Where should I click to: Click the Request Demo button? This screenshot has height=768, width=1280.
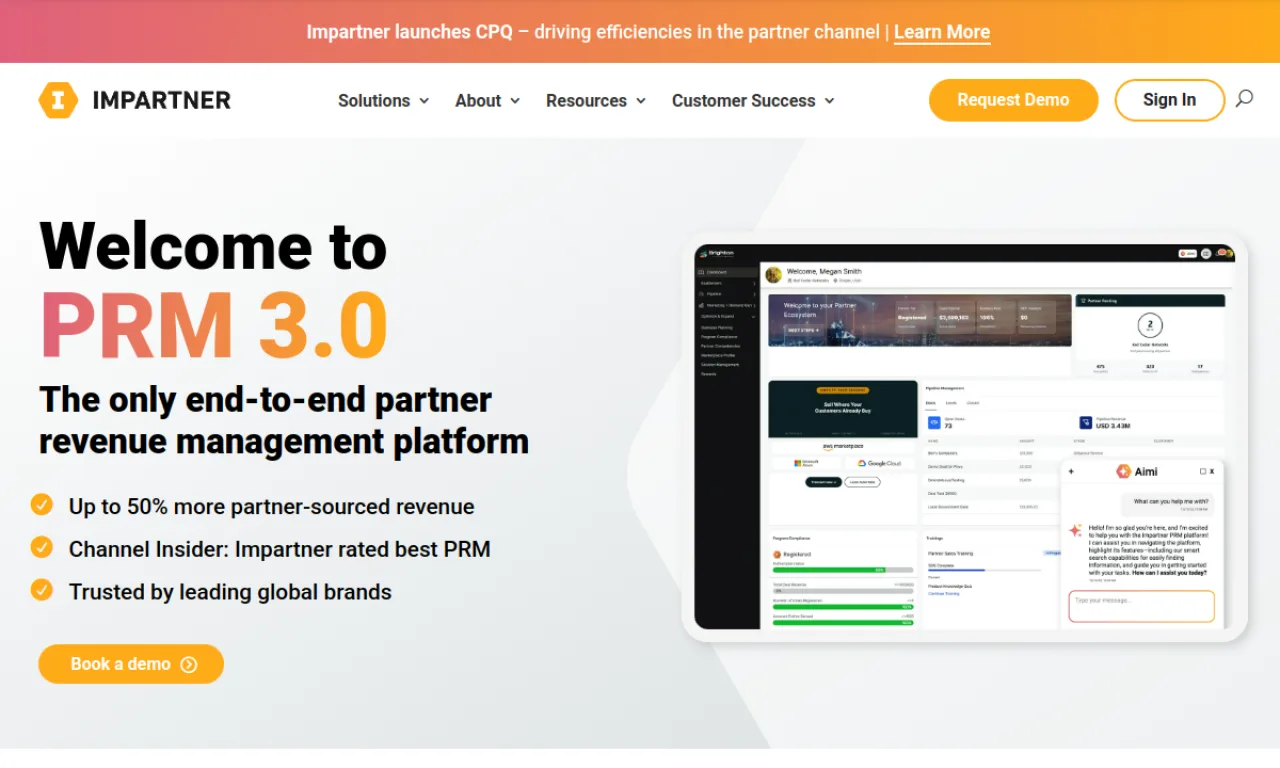point(1013,100)
